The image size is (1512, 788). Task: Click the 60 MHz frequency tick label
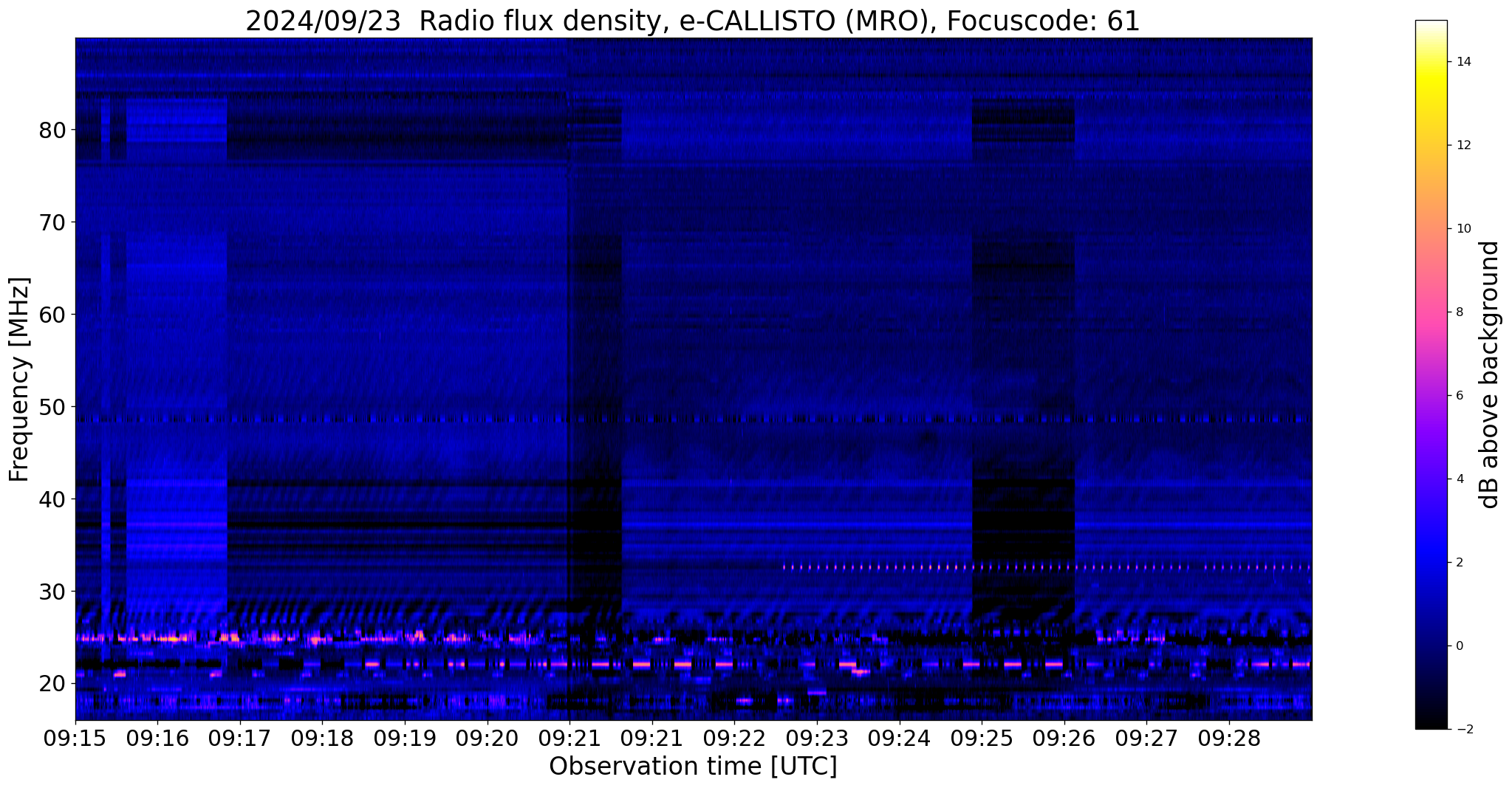(x=52, y=315)
